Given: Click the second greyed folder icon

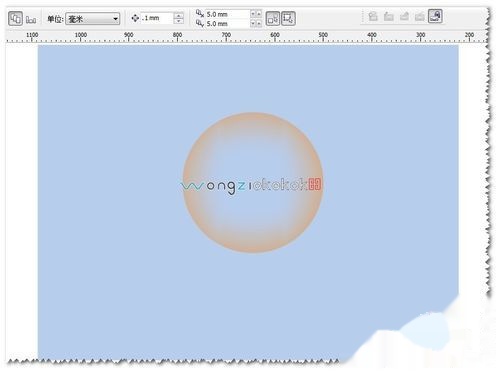Looking at the screenshot, I should (389, 16).
